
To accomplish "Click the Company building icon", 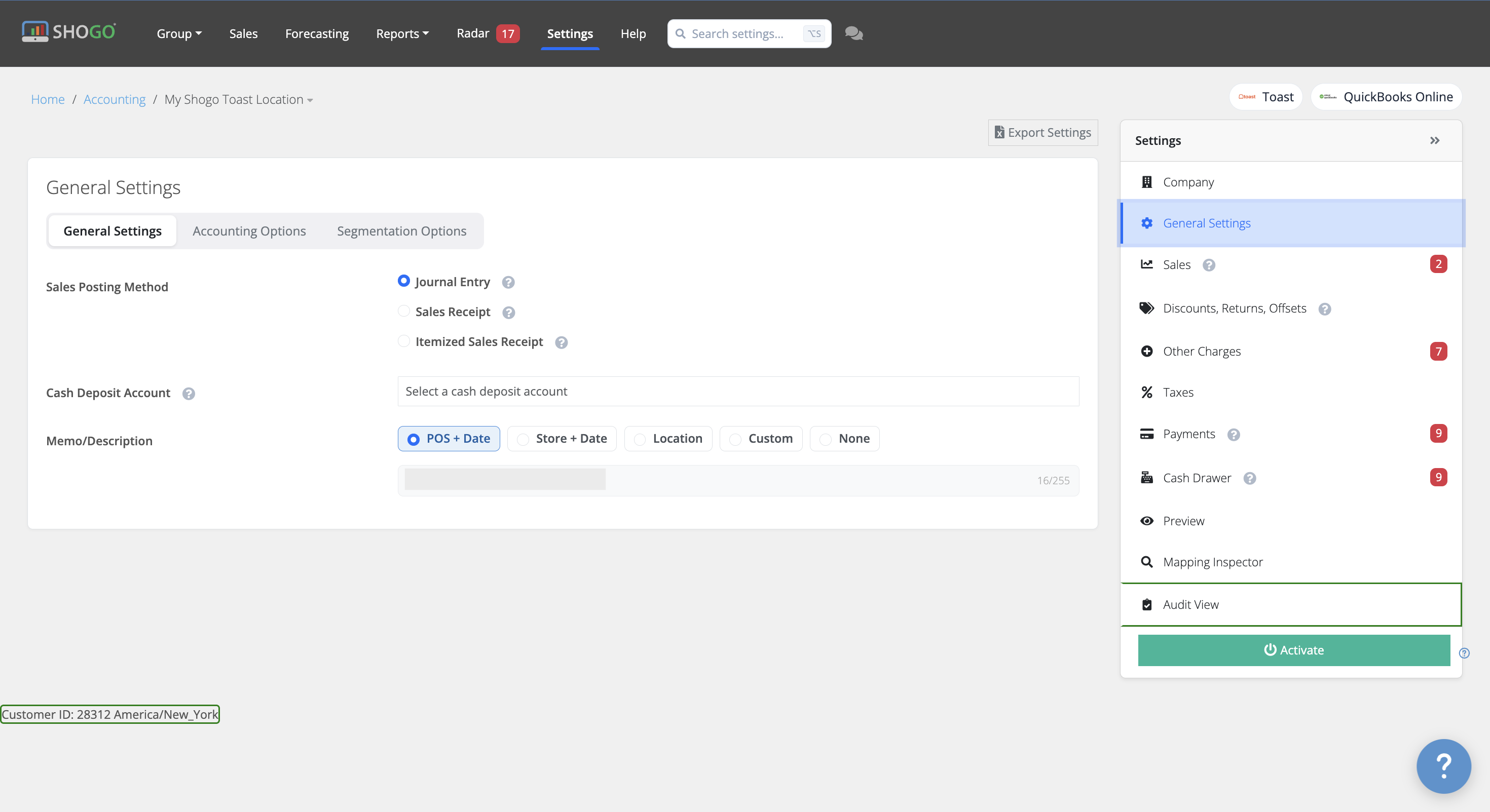I will pos(1146,182).
